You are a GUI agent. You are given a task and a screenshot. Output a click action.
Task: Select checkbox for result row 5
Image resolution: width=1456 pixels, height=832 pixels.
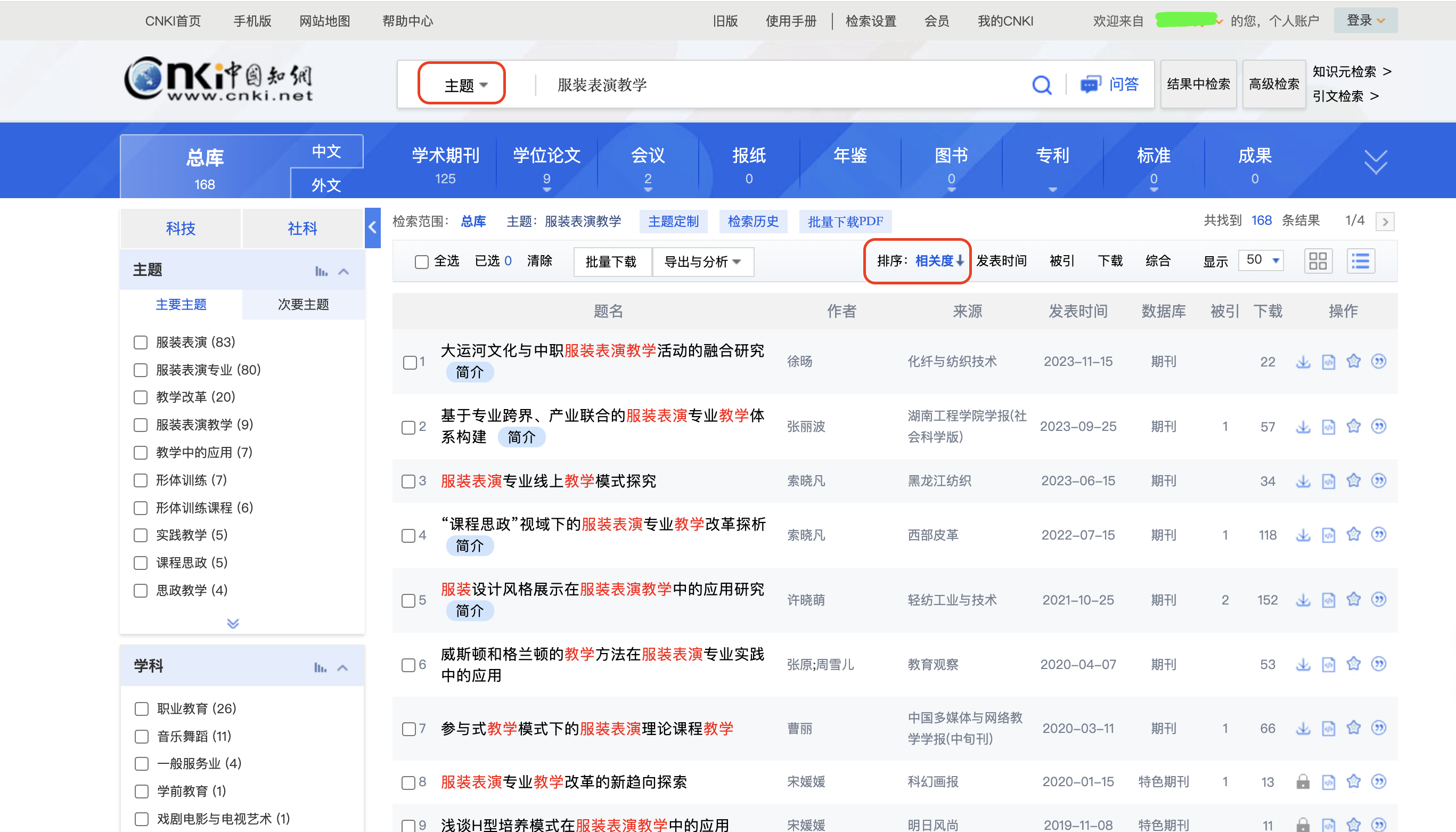click(408, 601)
